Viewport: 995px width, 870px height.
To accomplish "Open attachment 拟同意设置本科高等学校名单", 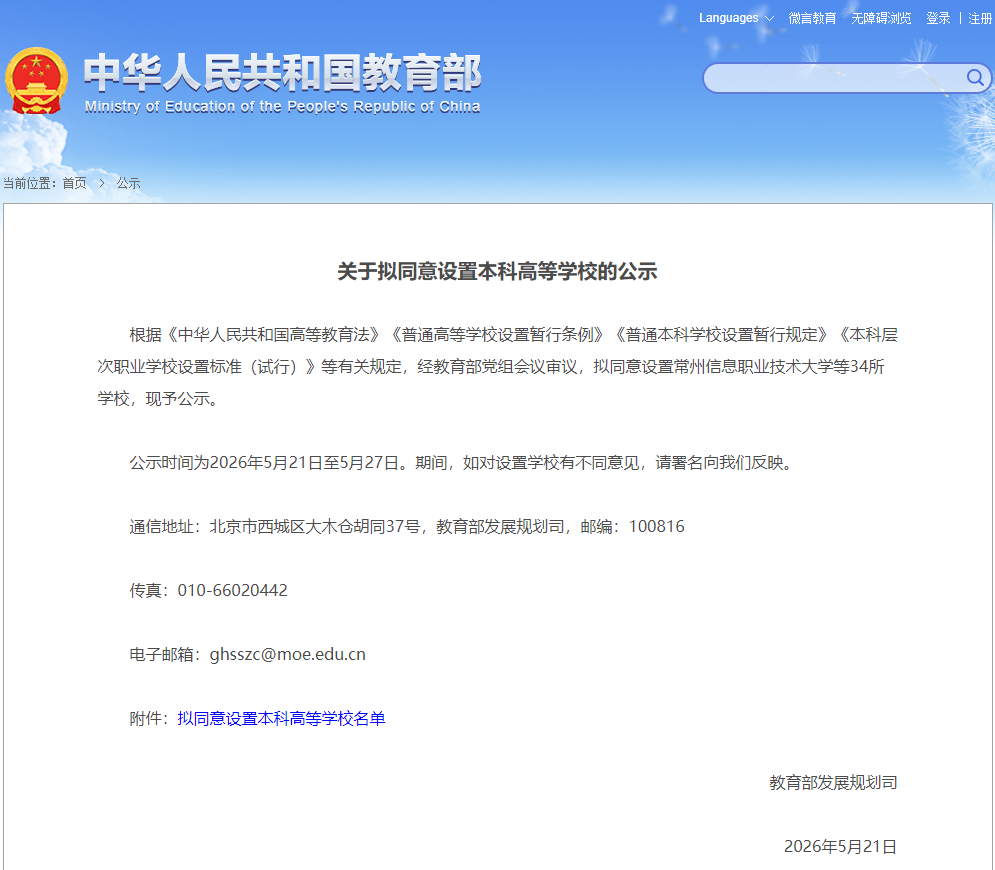I will (281, 718).
